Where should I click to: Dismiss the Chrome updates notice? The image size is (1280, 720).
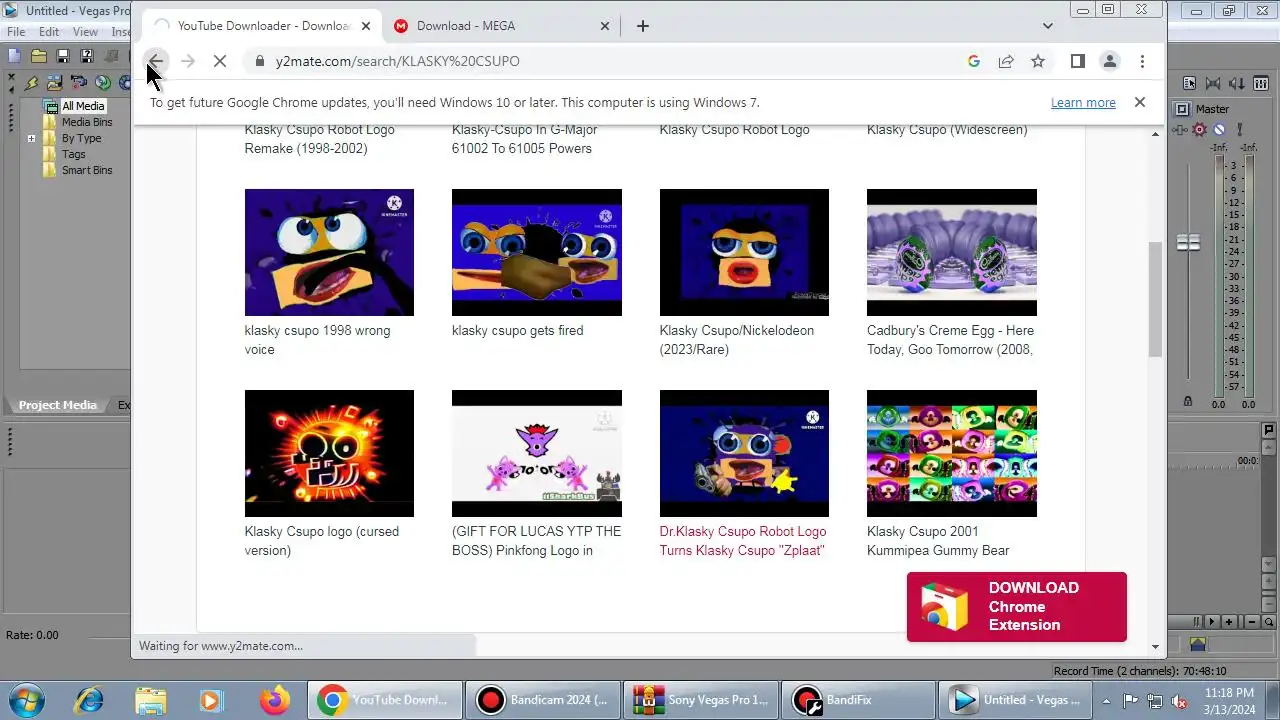click(x=1139, y=102)
